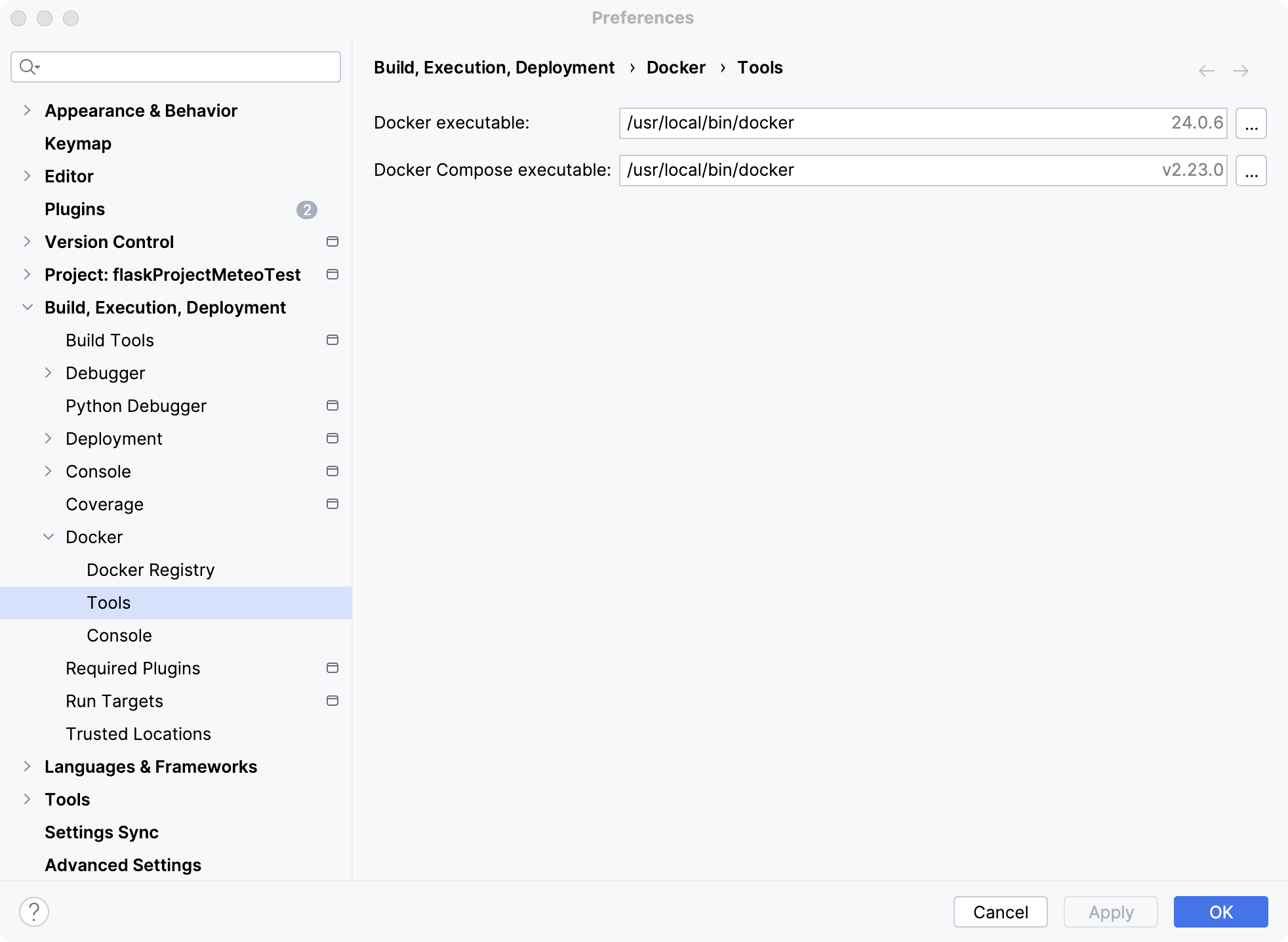The height and width of the screenshot is (942, 1288).
Task: Click the forward navigation arrow
Action: tap(1241, 70)
